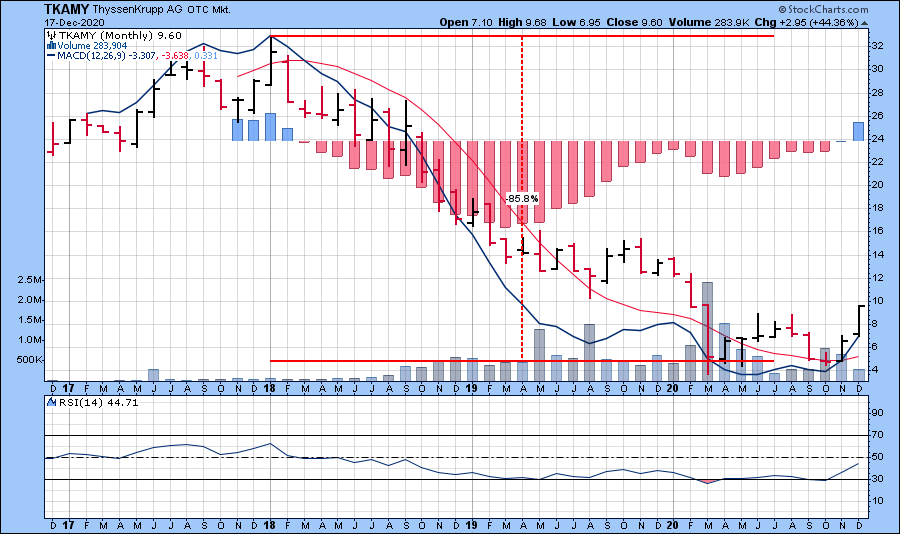The width and height of the screenshot is (900, 534).
Task: Click the 2.5M volume axis label
Action: (29, 282)
